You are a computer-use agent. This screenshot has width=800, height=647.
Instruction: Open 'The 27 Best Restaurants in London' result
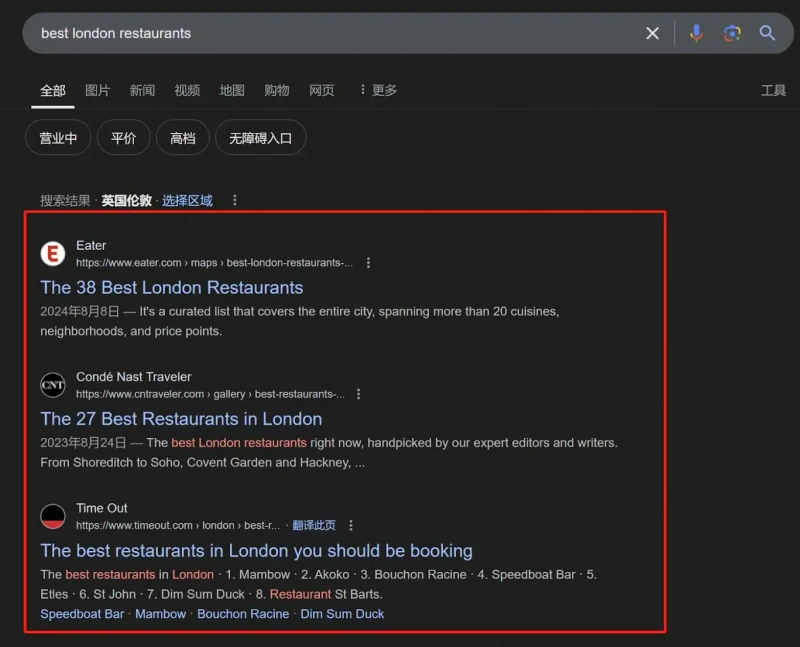[x=181, y=419]
